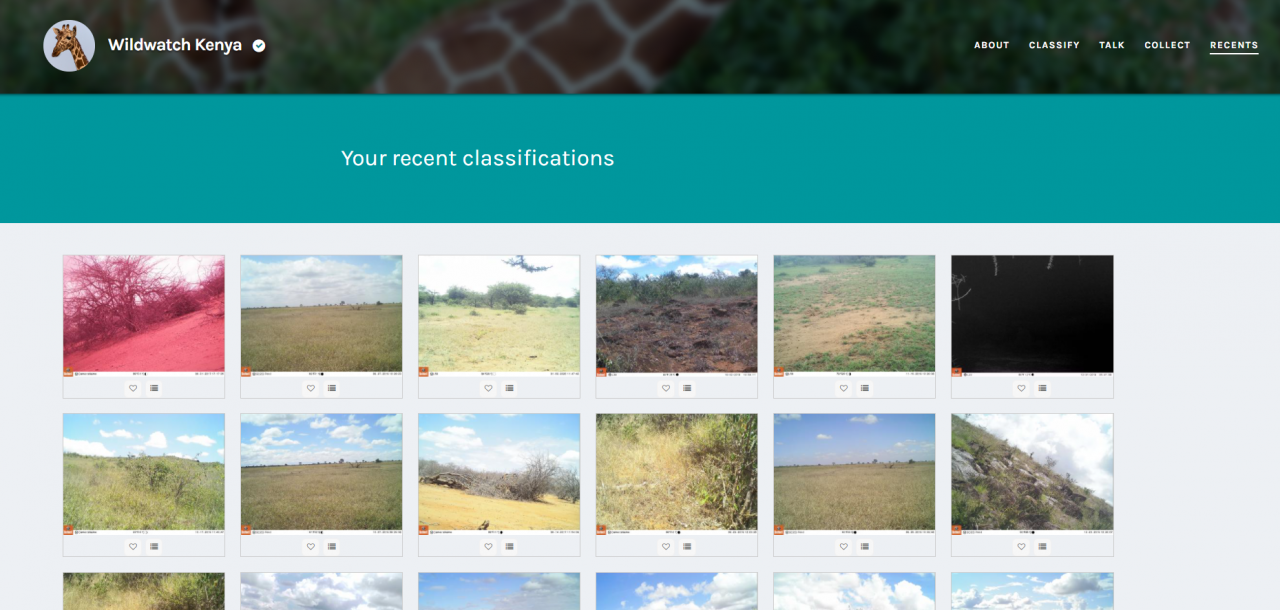Favorite the dark night camera image

[1021, 388]
